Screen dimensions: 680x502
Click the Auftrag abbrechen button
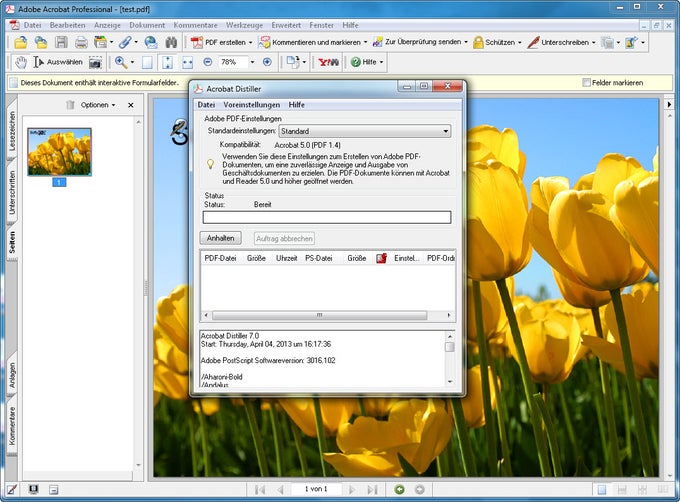click(x=284, y=238)
